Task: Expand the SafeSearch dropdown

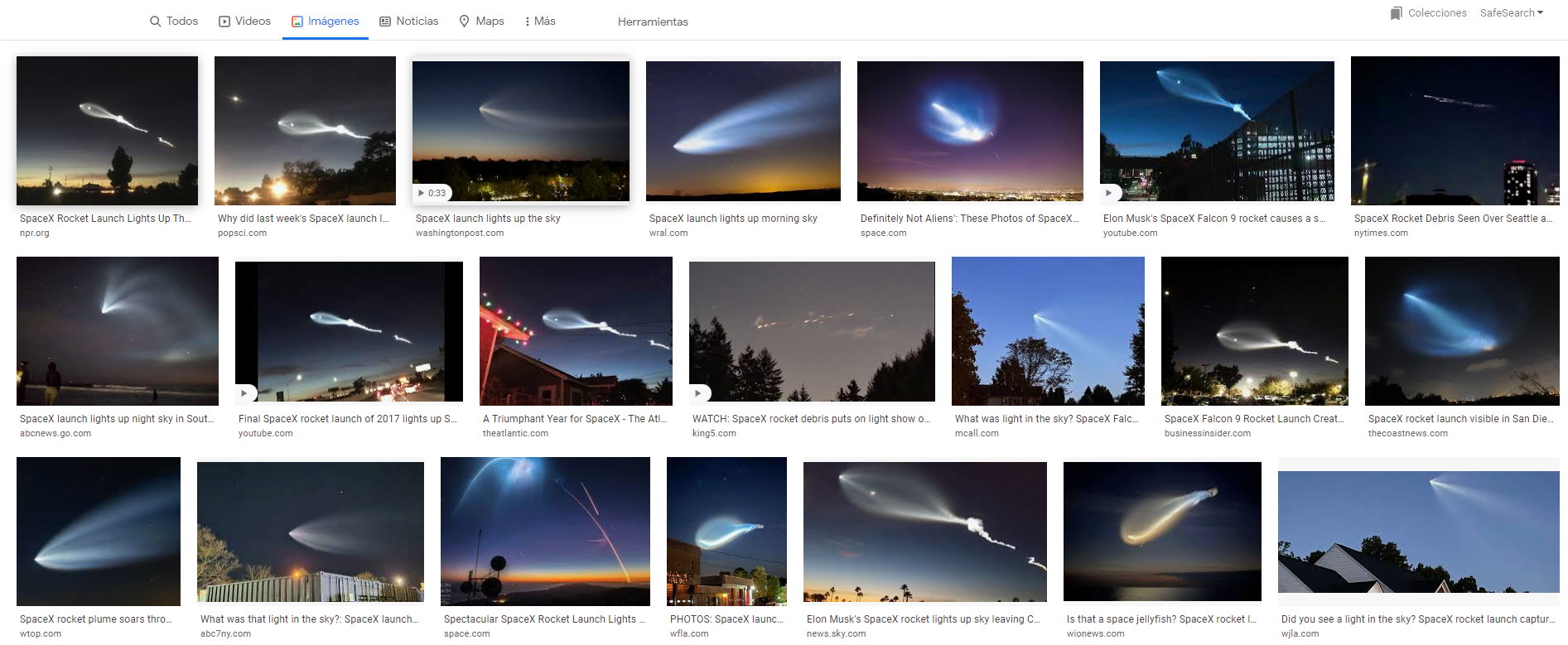Action: (x=1512, y=13)
